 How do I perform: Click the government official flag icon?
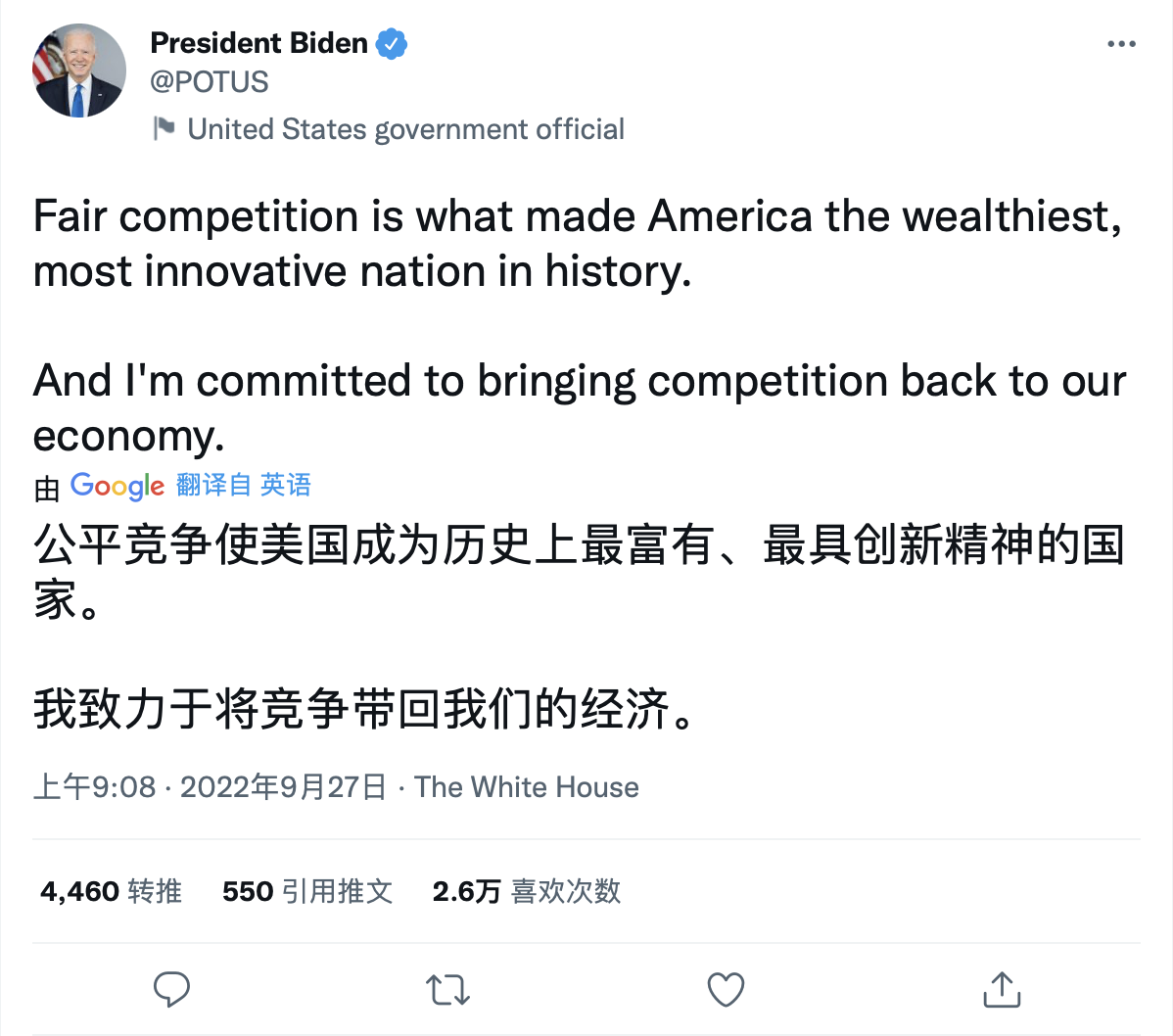tap(164, 128)
